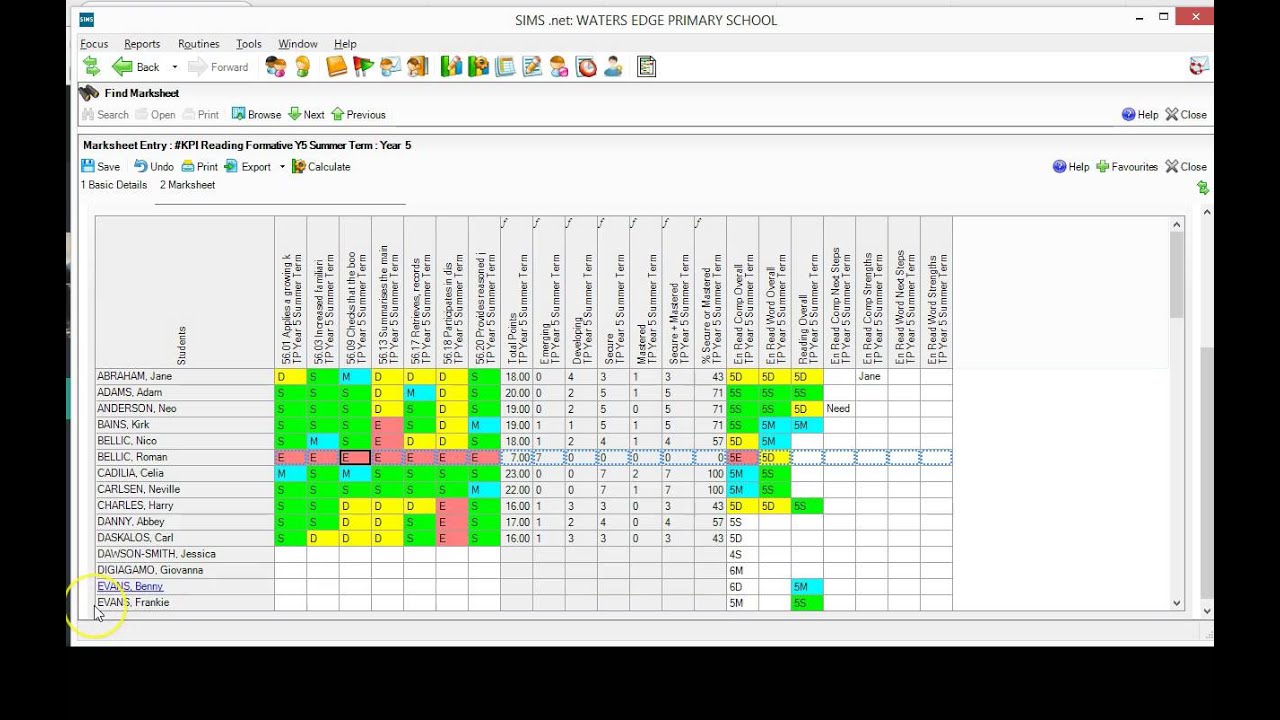
Task: Select the 'Jane' strengths cell for ABRAHAM
Action: 871,377
